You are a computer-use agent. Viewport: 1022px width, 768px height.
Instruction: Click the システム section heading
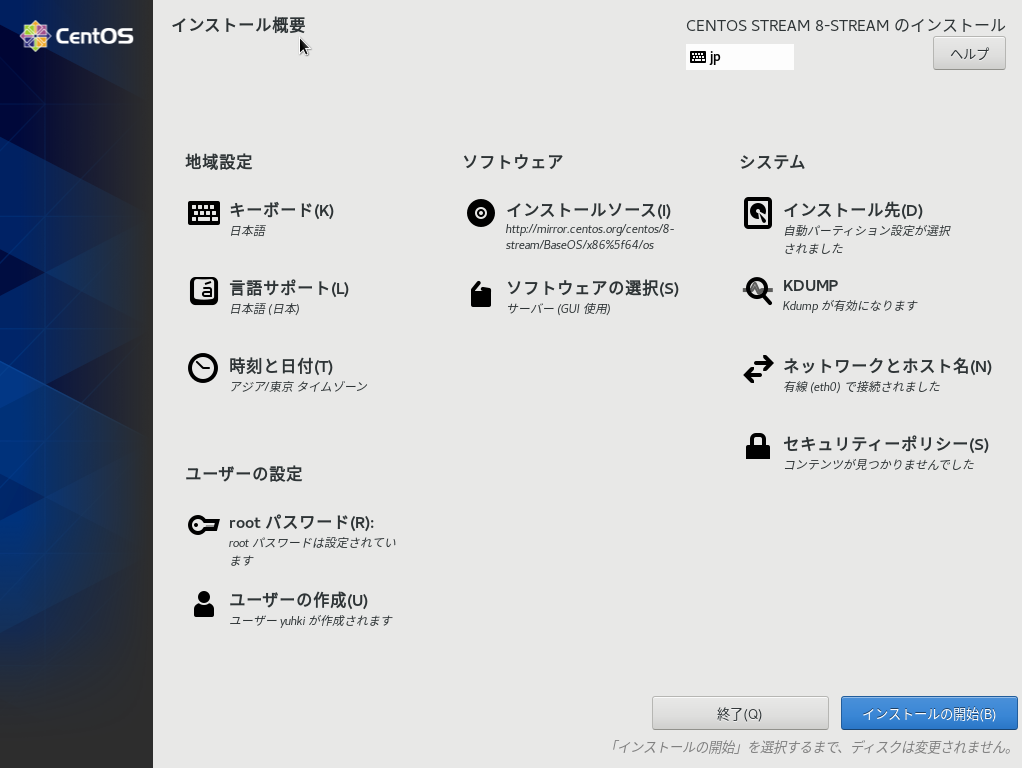pyautogui.click(x=772, y=162)
